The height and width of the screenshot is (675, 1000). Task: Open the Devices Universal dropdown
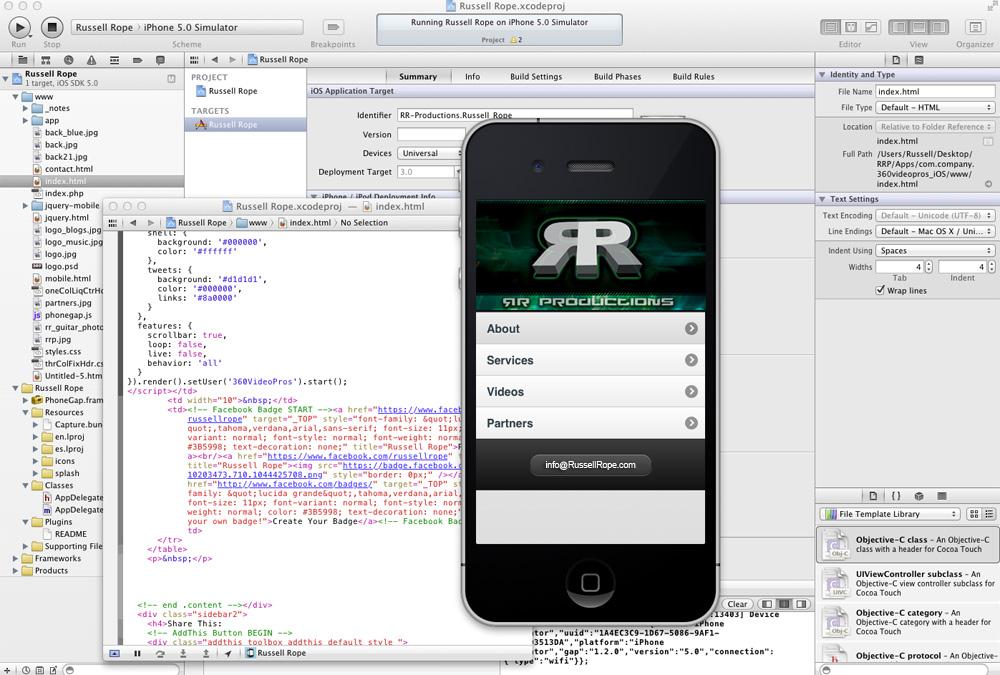pyautogui.click(x=430, y=153)
